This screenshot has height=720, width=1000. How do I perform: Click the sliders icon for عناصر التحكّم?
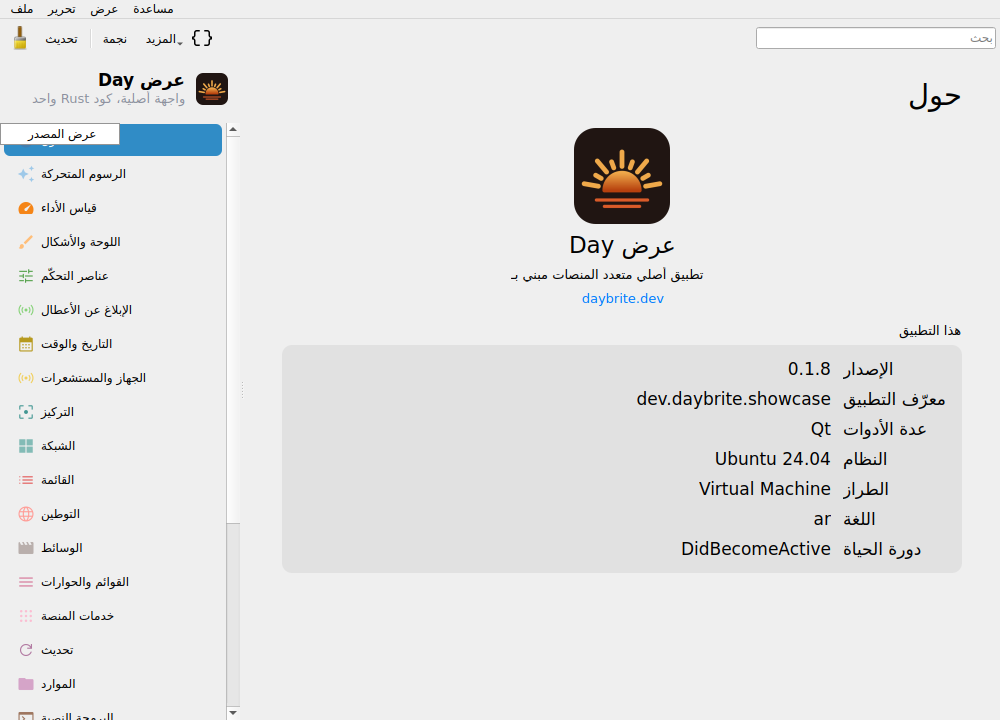click(26, 276)
